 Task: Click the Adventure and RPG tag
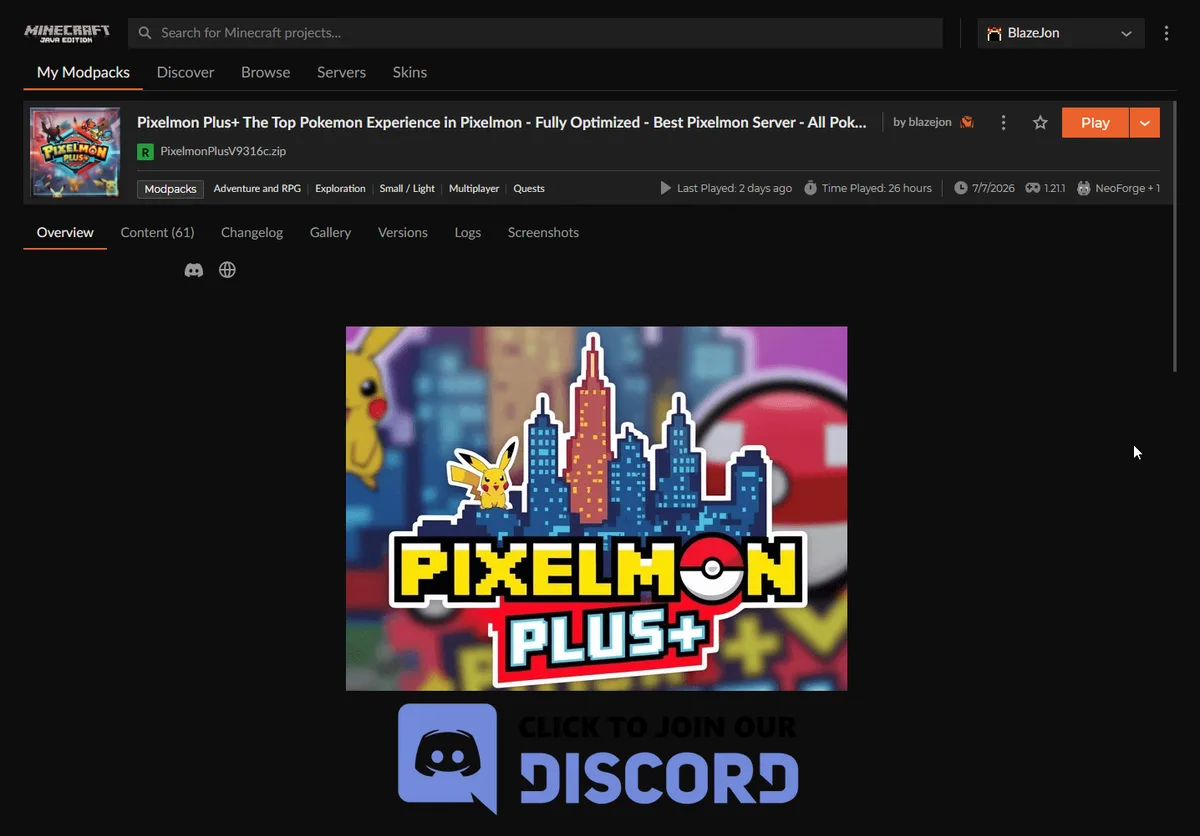(x=257, y=188)
